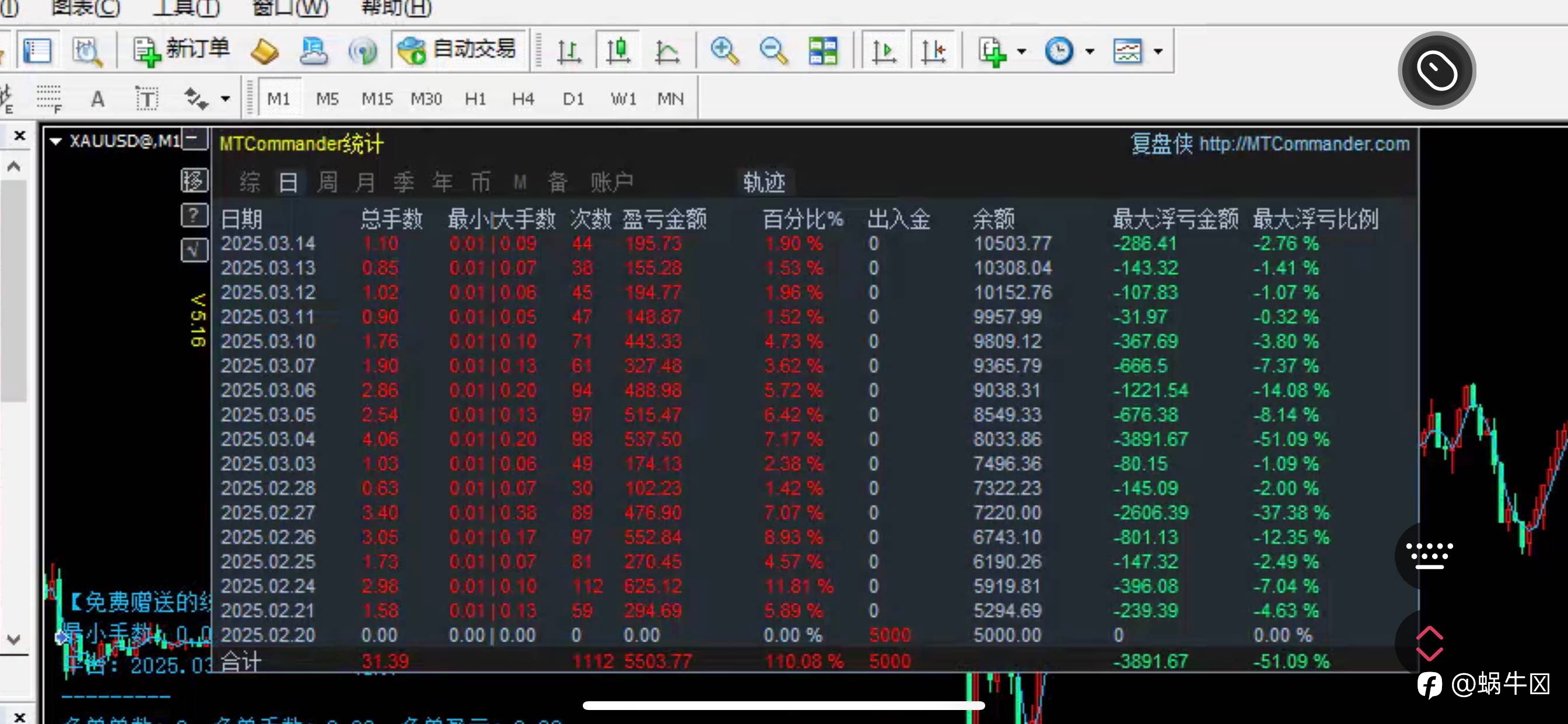1568x724 pixels.
Task: Open the Tools (工具) menu
Action: 185,9
